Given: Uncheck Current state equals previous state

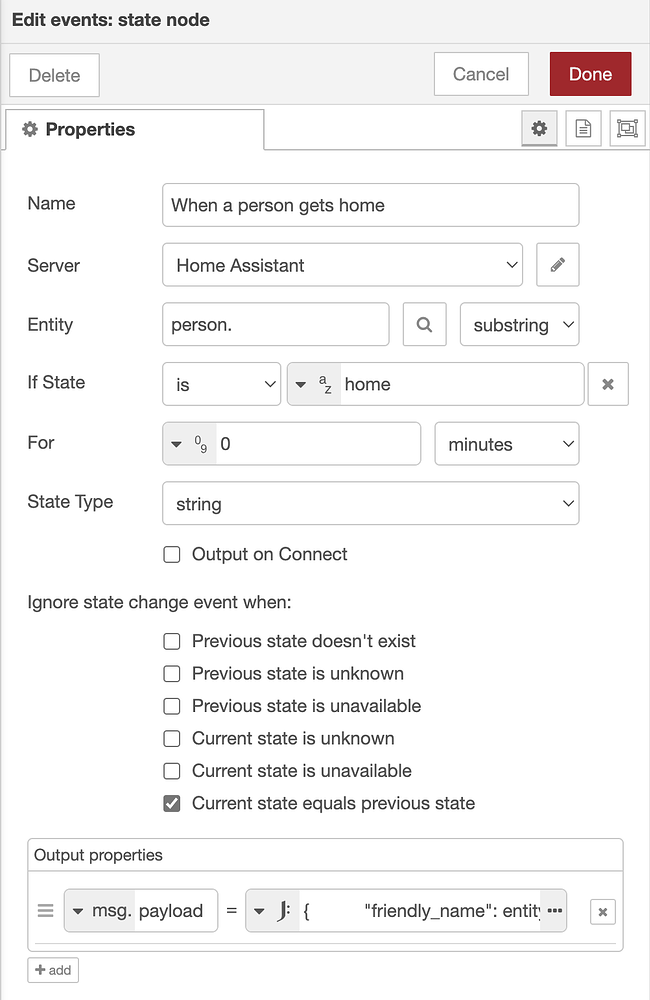Looking at the screenshot, I should click(x=171, y=803).
